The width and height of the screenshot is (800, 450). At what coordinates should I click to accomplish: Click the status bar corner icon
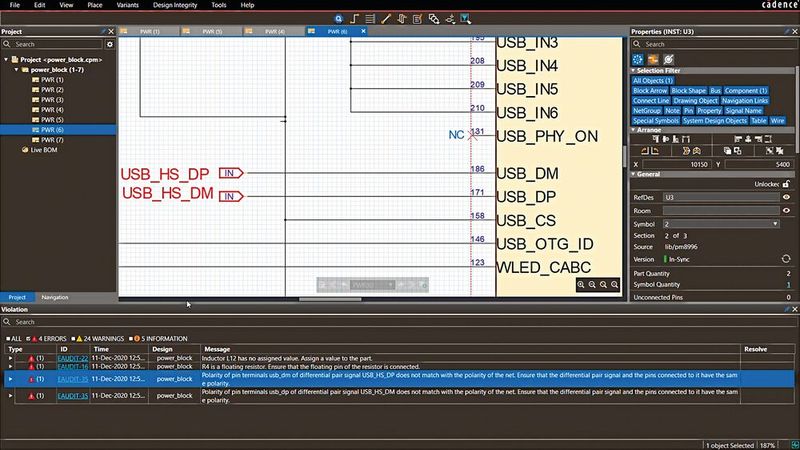coord(794,445)
